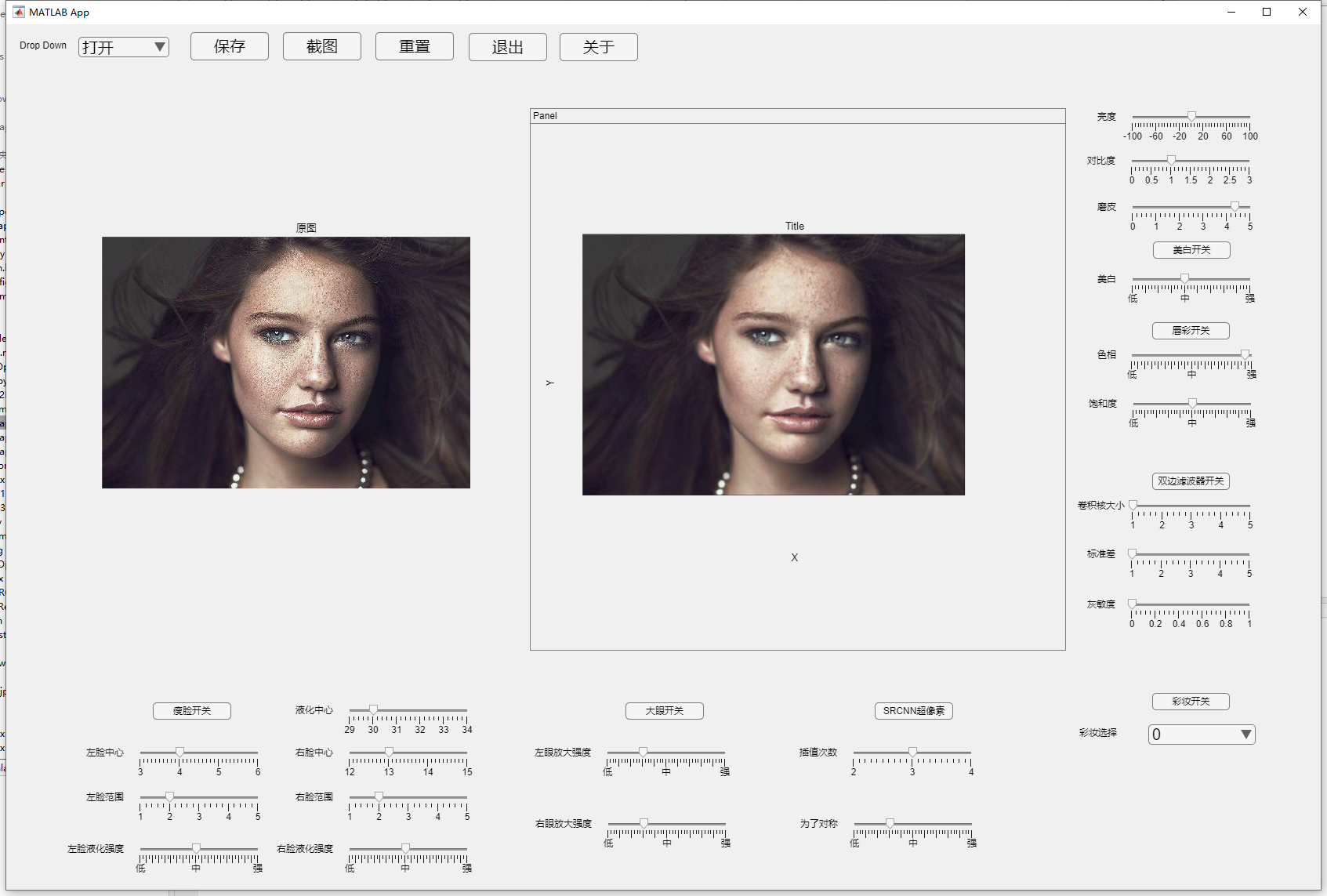1327x896 pixels.
Task: Toggle the 彩妆开关 makeup switch
Action: click(x=1191, y=702)
